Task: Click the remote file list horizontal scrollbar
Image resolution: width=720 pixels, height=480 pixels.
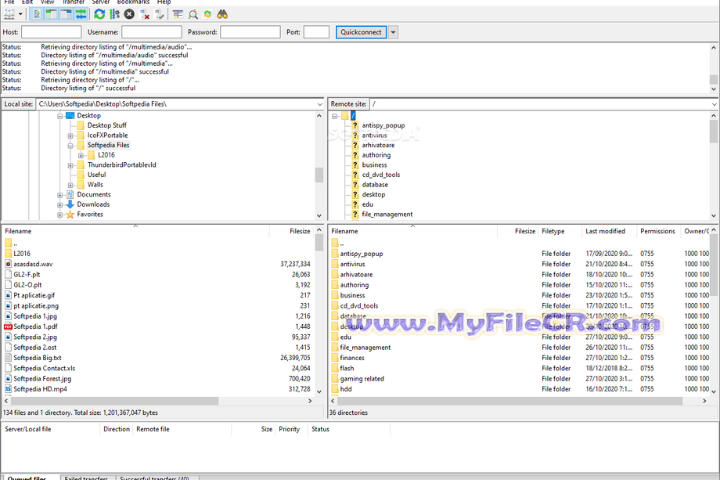Action: pyautogui.click(x=510, y=401)
